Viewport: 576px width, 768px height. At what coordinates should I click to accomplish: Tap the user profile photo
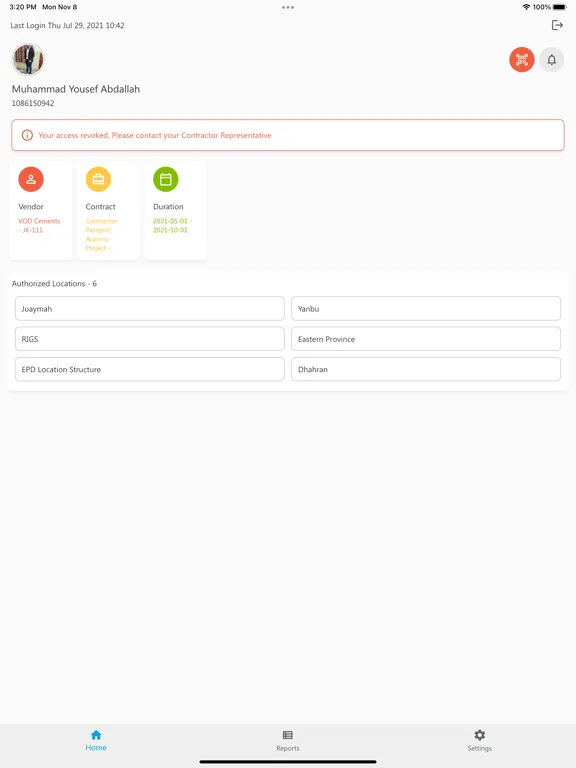(28, 59)
